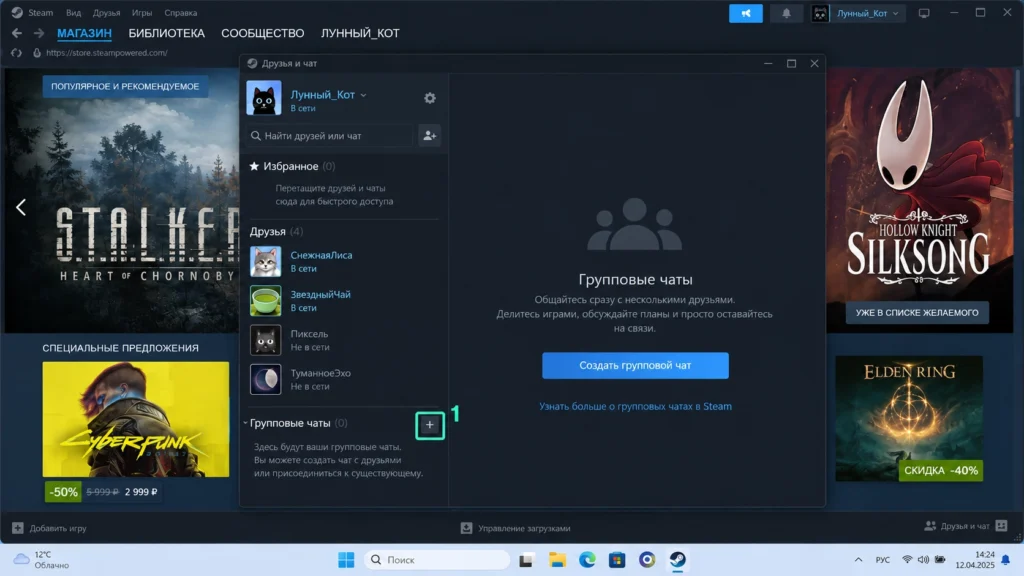Click the add game plus icon
The height and width of the screenshot is (576, 1024).
point(18,528)
